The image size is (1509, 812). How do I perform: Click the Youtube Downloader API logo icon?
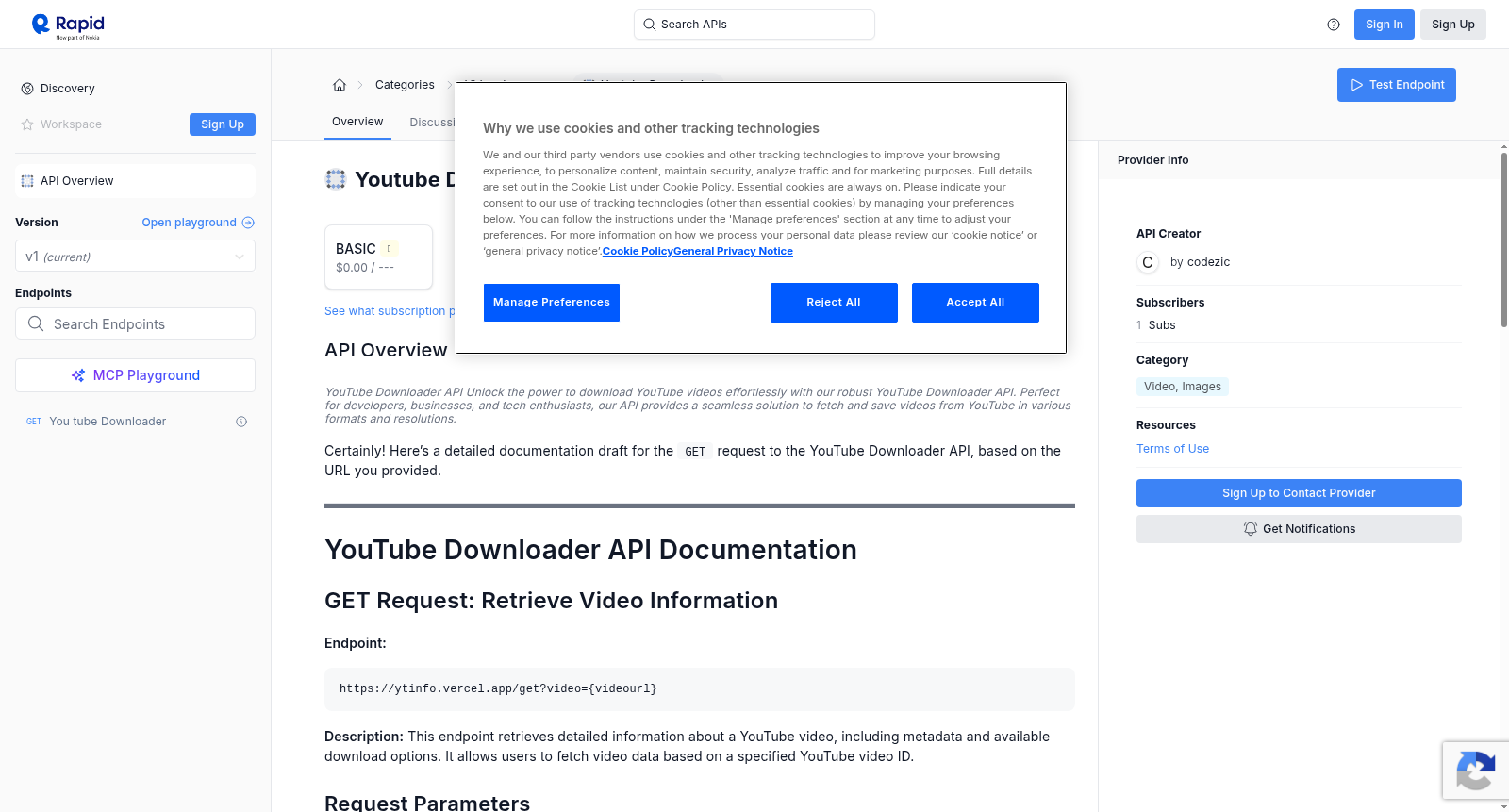click(336, 179)
